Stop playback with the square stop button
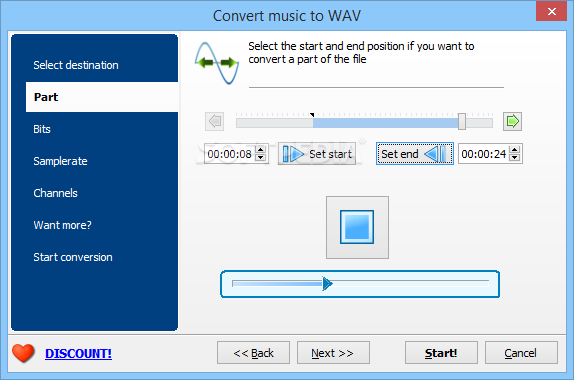The height and width of the screenshot is (380, 574). point(357,227)
